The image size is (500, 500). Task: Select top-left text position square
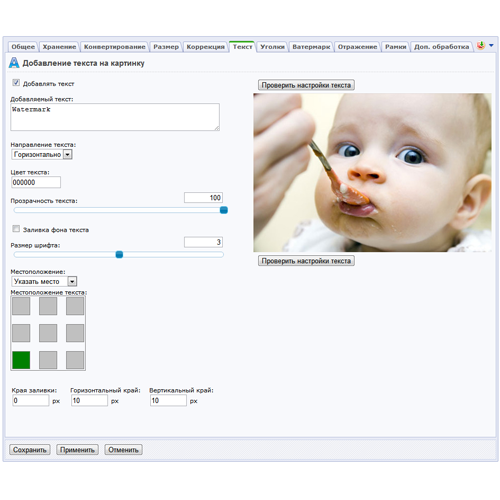tap(21, 306)
